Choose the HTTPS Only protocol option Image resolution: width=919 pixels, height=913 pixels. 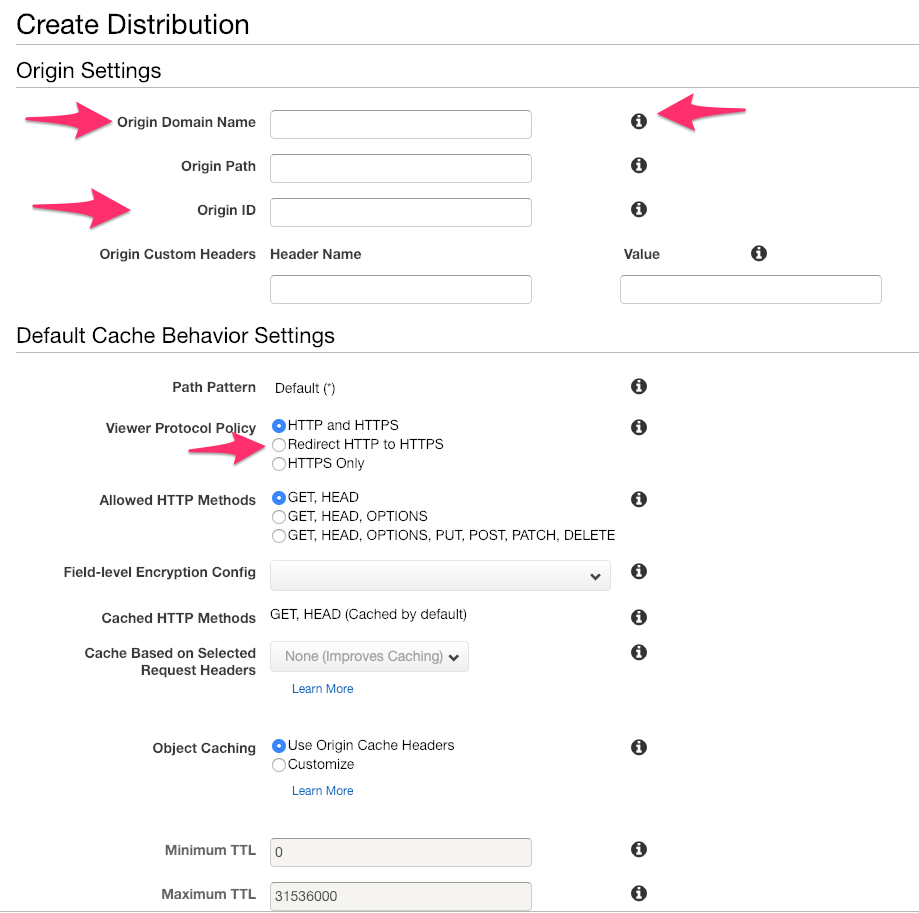[x=278, y=463]
